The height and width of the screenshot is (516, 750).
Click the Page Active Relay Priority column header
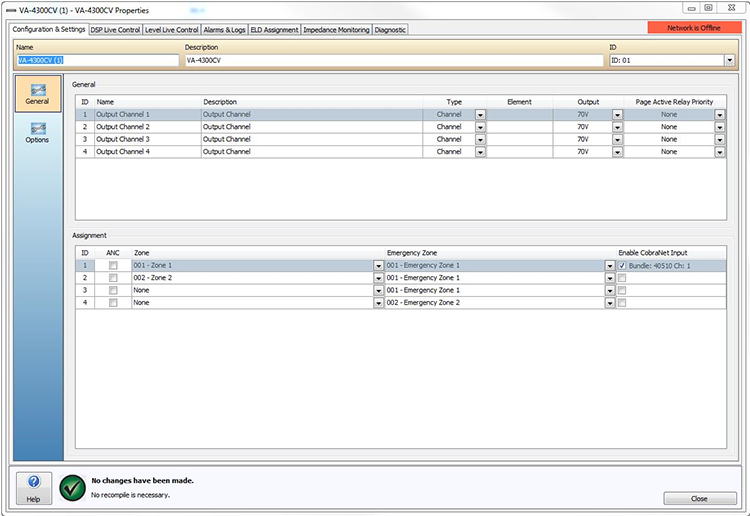[x=674, y=102]
